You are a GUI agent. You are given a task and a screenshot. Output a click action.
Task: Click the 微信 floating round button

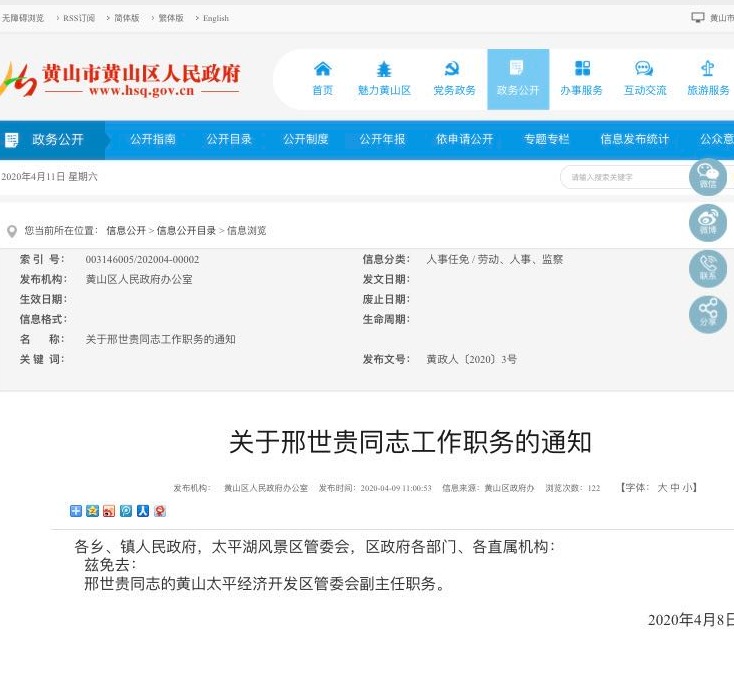pyautogui.click(x=708, y=177)
